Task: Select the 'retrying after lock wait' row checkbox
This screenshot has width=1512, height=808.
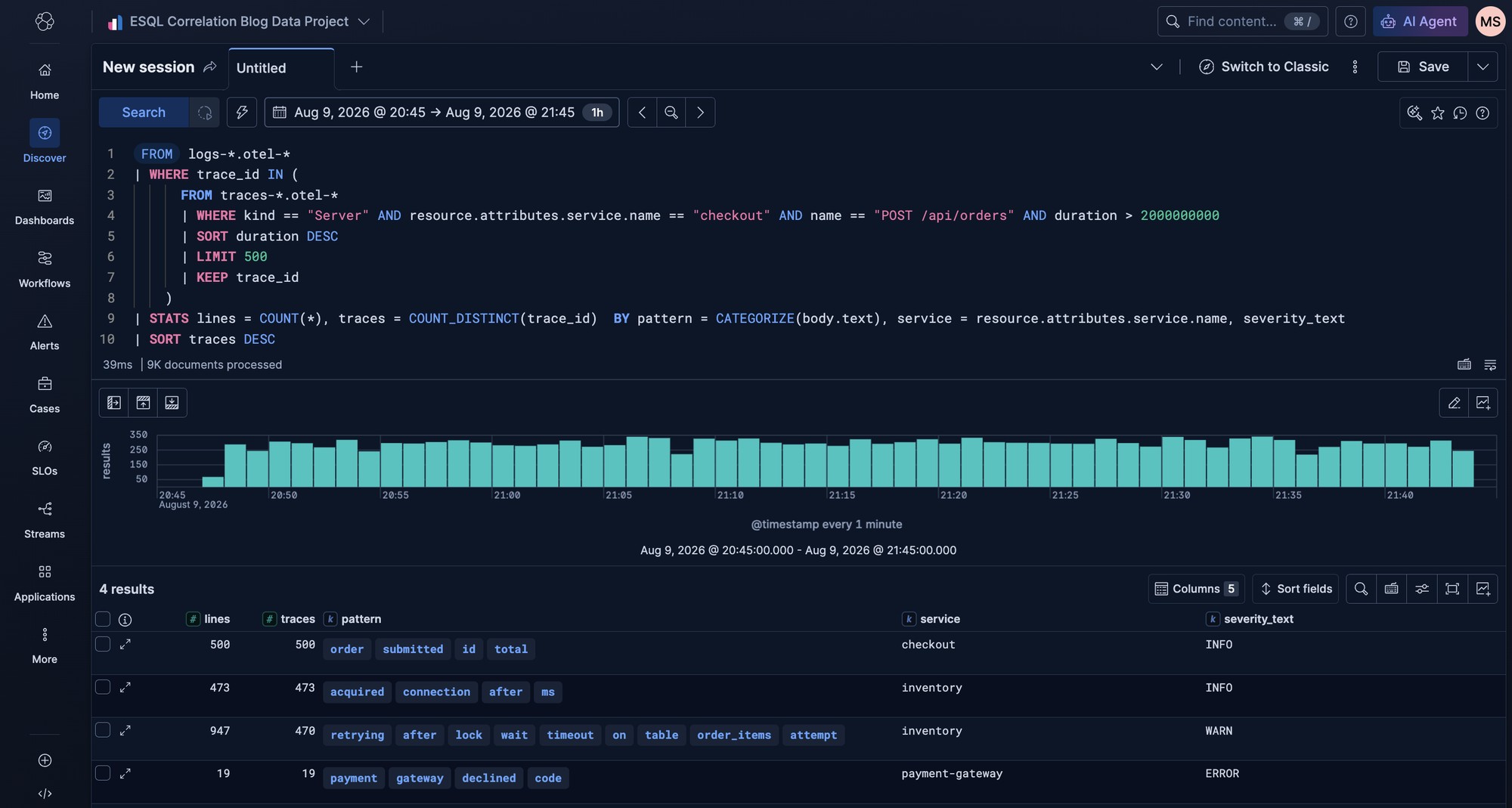Action: click(103, 730)
